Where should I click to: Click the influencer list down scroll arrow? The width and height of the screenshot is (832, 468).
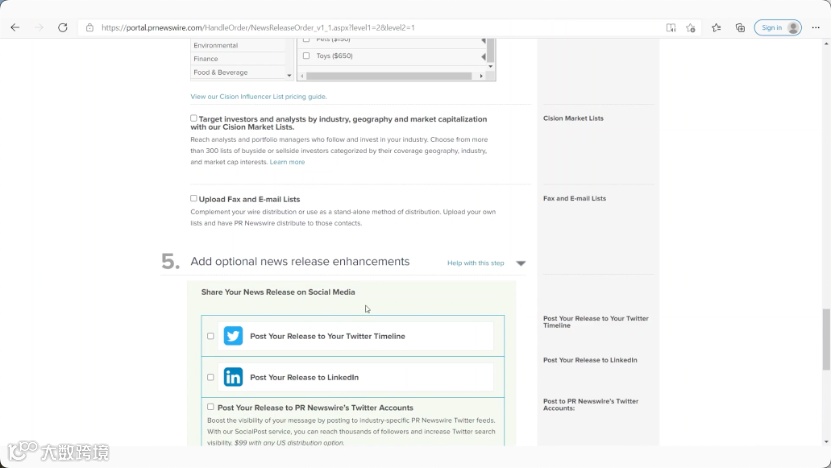pyautogui.click(x=490, y=67)
